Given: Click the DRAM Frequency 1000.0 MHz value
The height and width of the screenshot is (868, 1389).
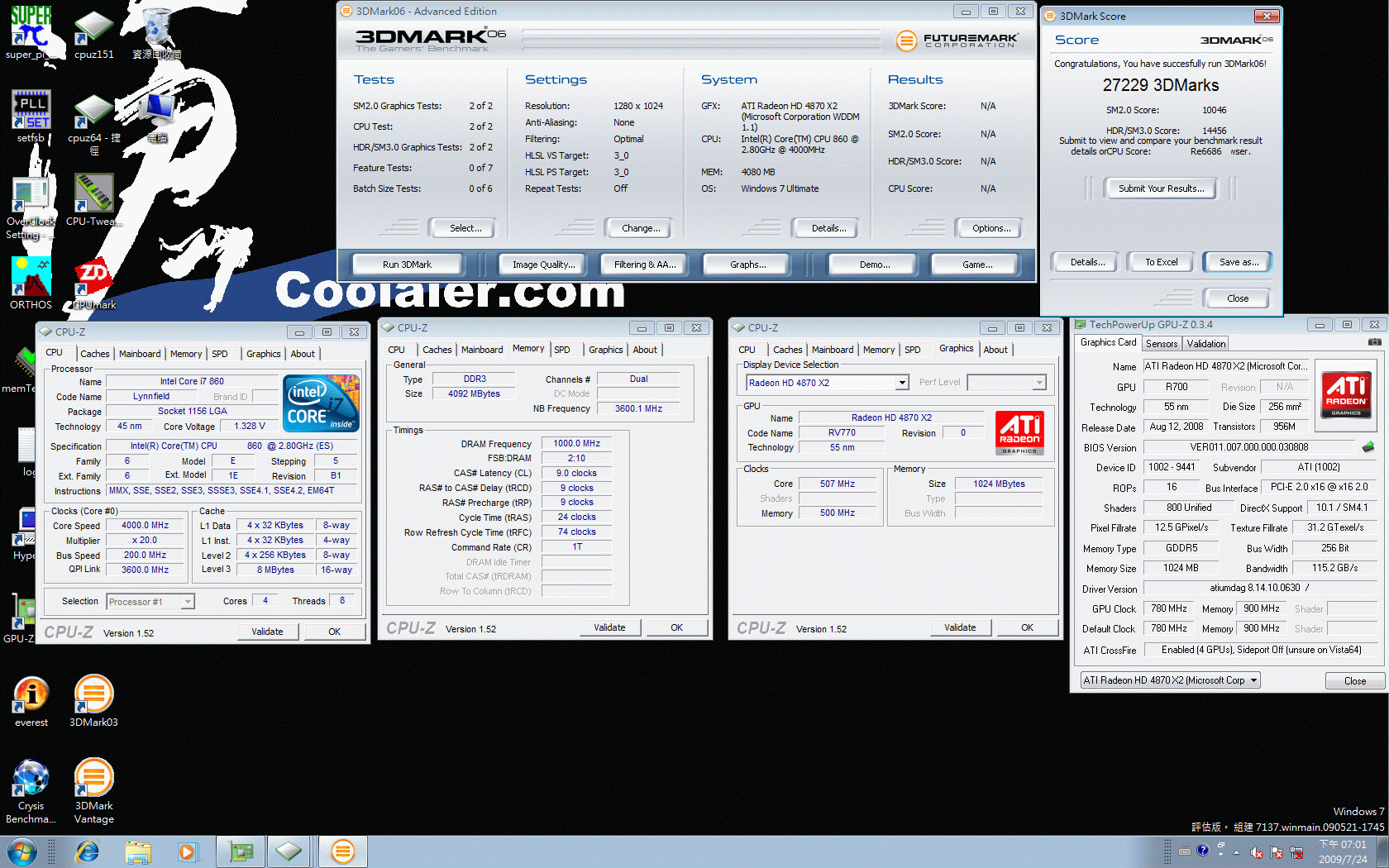Looking at the screenshot, I should coord(576,444).
